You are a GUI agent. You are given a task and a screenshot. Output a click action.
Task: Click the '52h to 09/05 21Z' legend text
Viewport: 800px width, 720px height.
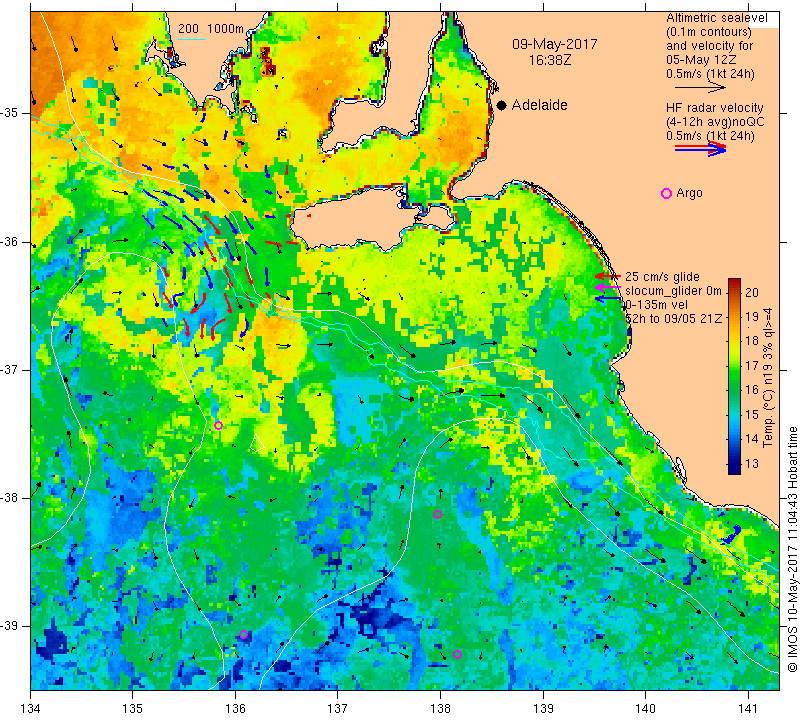(673, 318)
